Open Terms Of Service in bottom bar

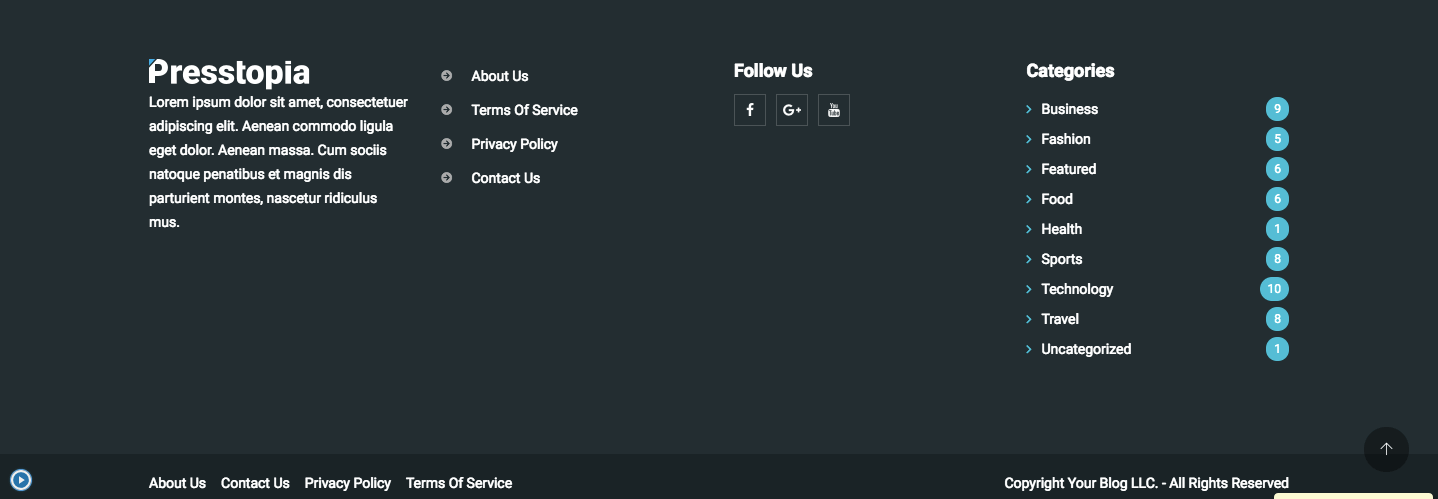pos(458,483)
